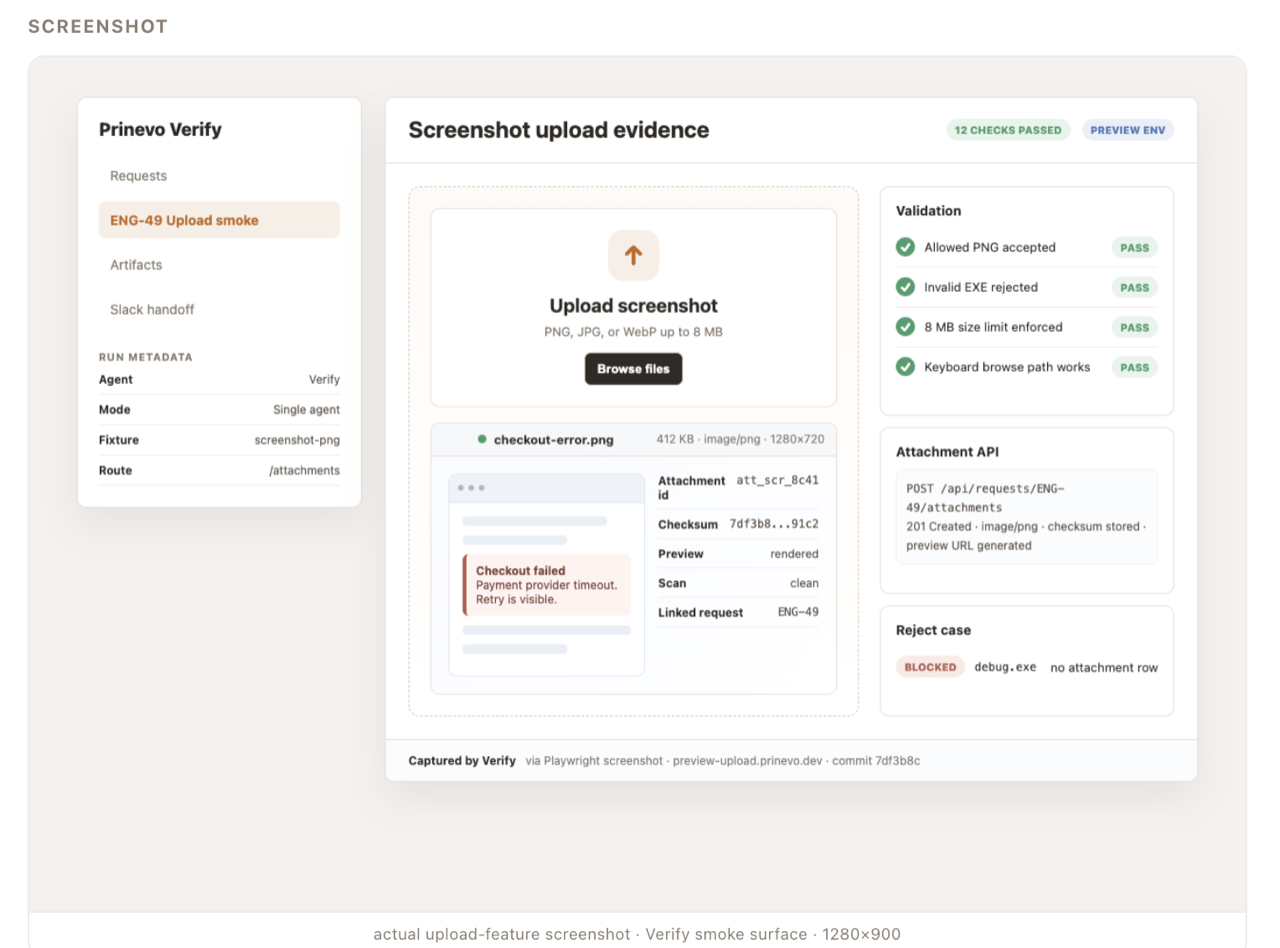Open Slack handoff in the sidebar
This screenshot has height=948, width=1280.
point(219,310)
